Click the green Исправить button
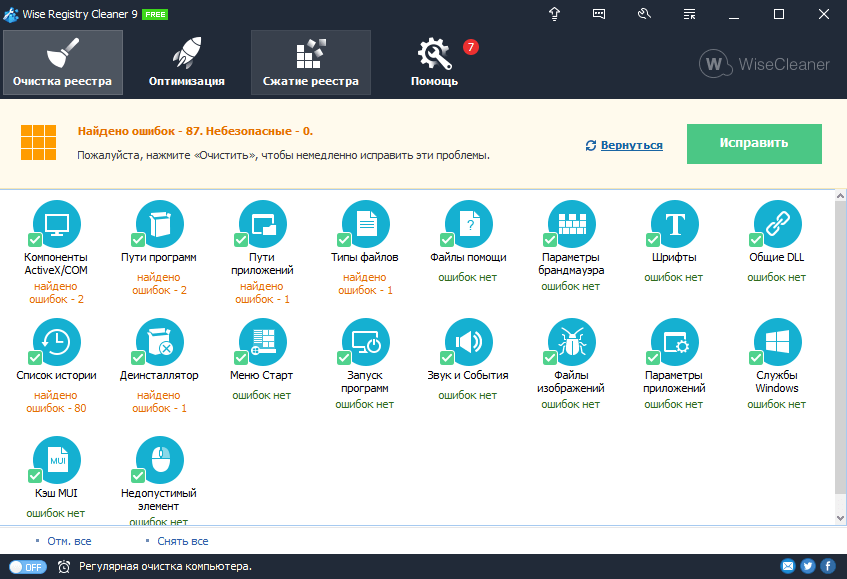Viewport: 847px width, 579px height. [x=754, y=144]
